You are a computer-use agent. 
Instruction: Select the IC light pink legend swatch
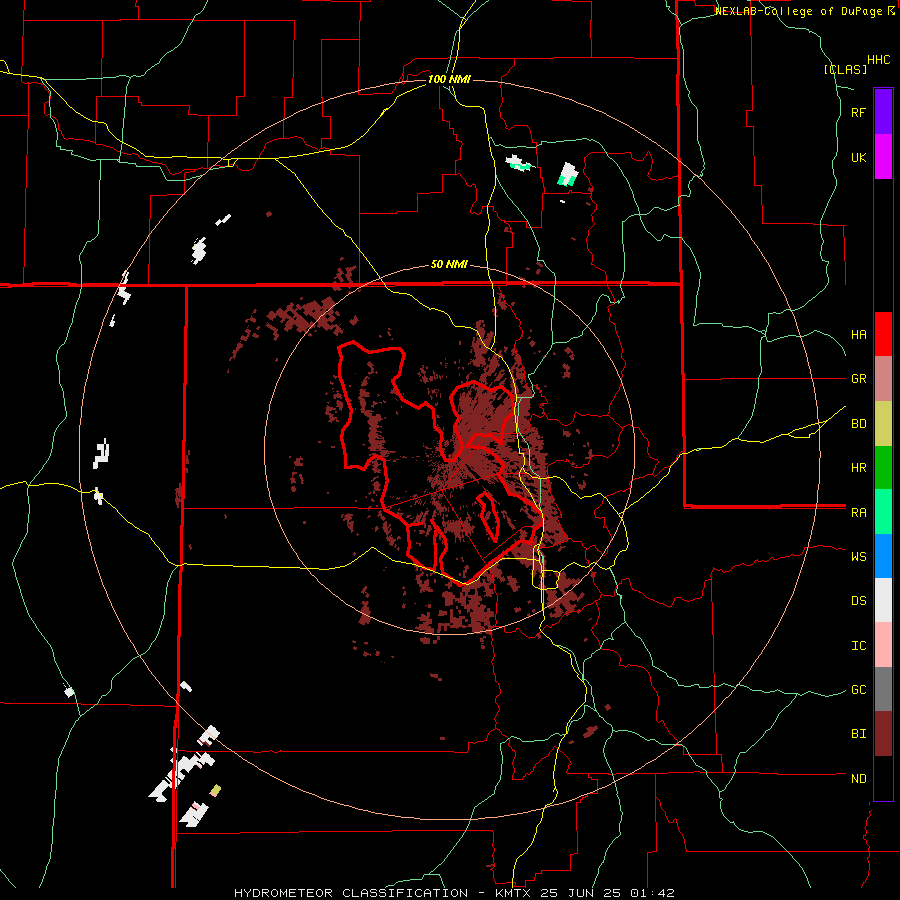click(x=883, y=645)
